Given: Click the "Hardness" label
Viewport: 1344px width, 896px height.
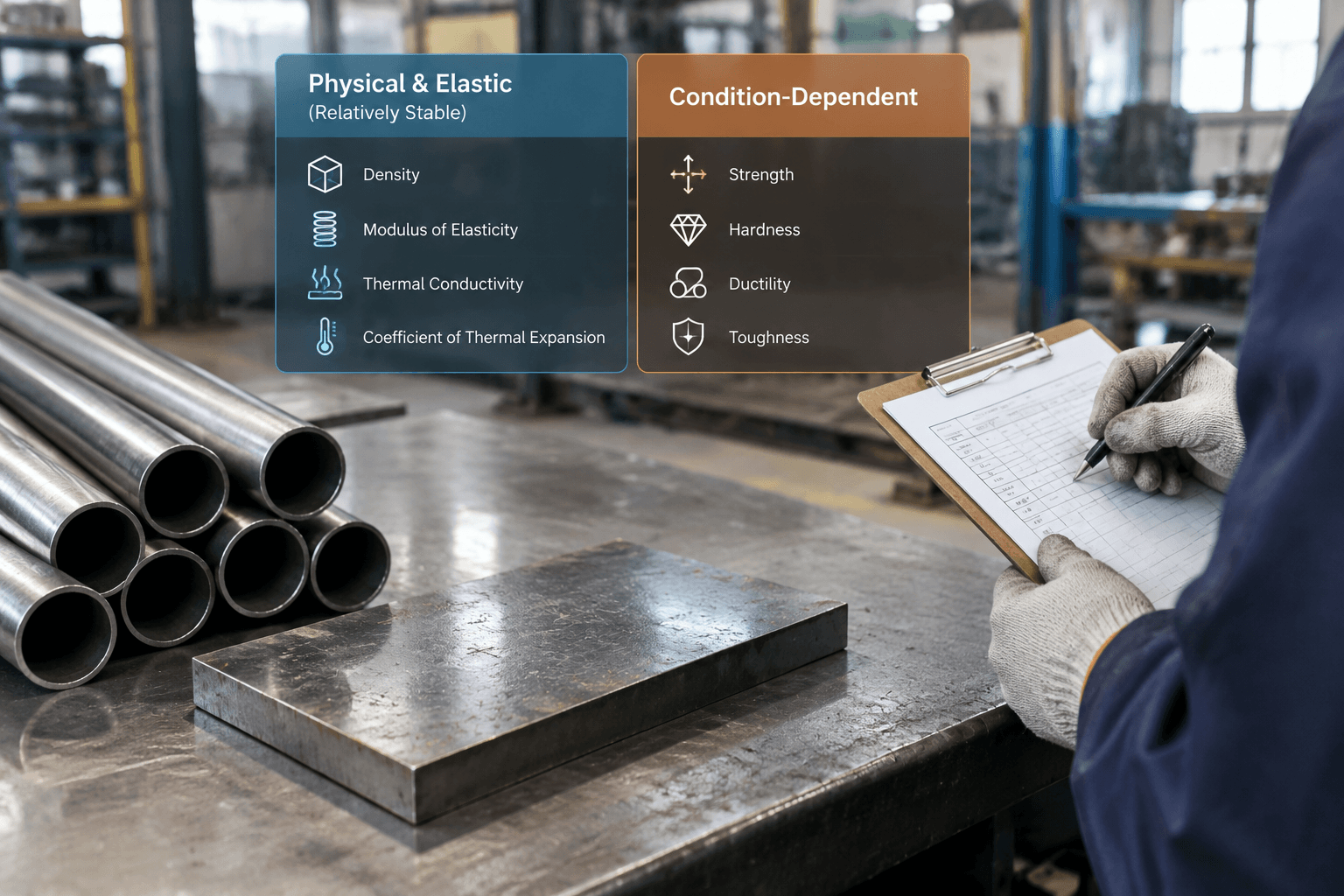Looking at the screenshot, I should coord(764,230).
